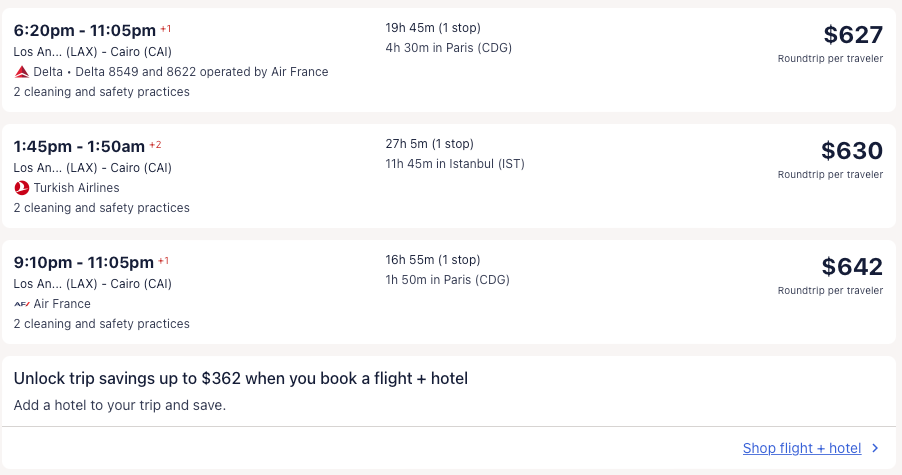The width and height of the screenshot is (902, 475).
Task: Click the Air France flight's cleaning and safety practices text
Action: point(101,324)
